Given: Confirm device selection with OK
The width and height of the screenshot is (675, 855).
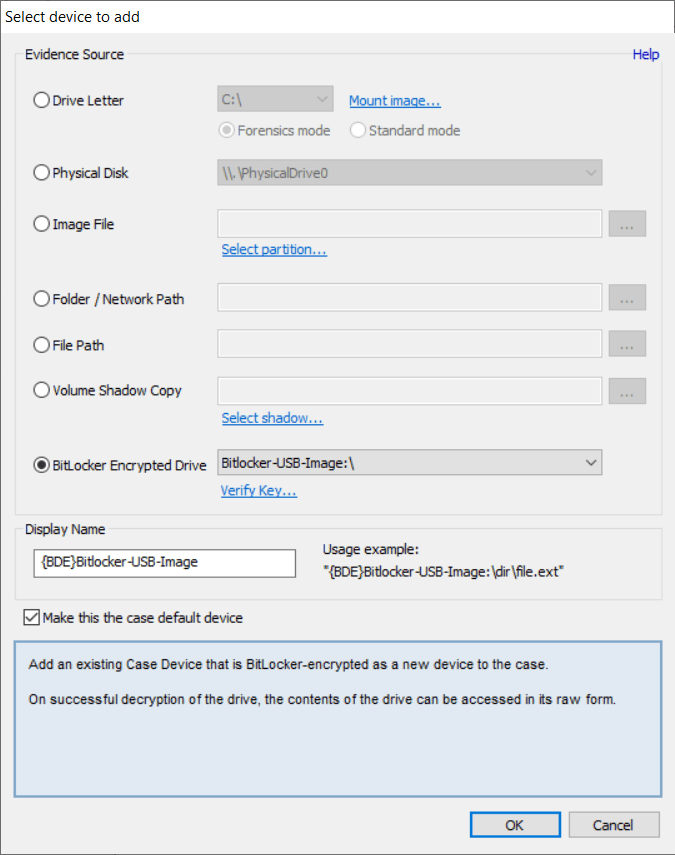Looking at the screenshot, I should coord(515,824).
